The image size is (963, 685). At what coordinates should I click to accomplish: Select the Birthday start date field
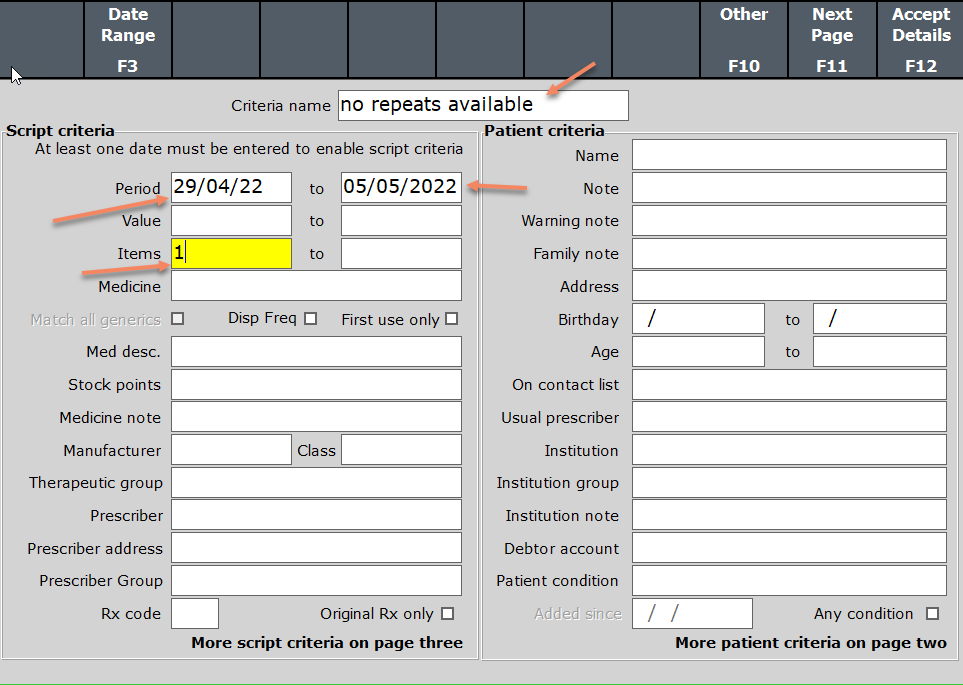pyautogui.click(x=698, y=319)
